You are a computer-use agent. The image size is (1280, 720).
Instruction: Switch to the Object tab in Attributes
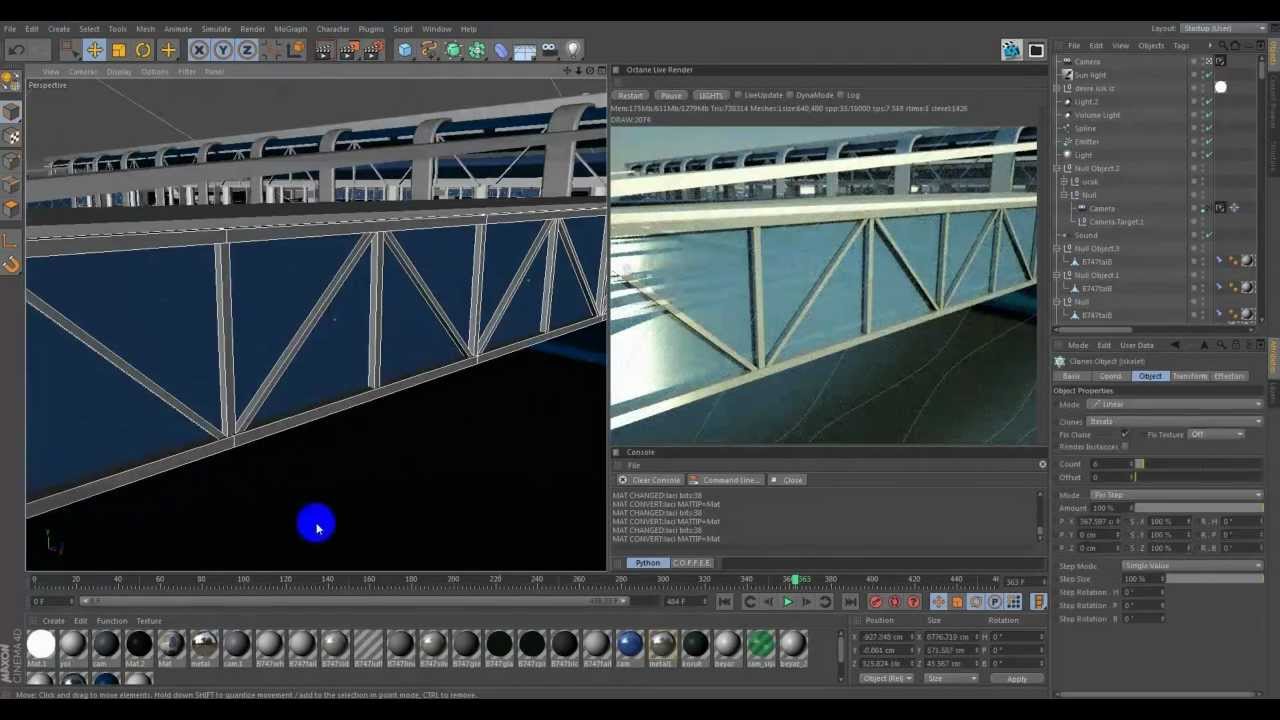[1149, 376]
